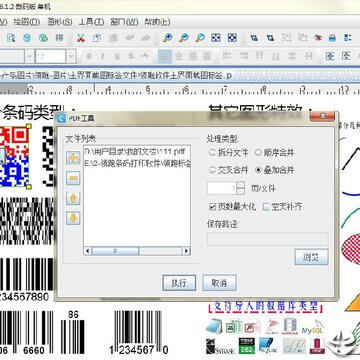Screen dimensions: 360x360
Task: Uncheck the 页数最大化 checkbox
Action: (x=212, y=207)
